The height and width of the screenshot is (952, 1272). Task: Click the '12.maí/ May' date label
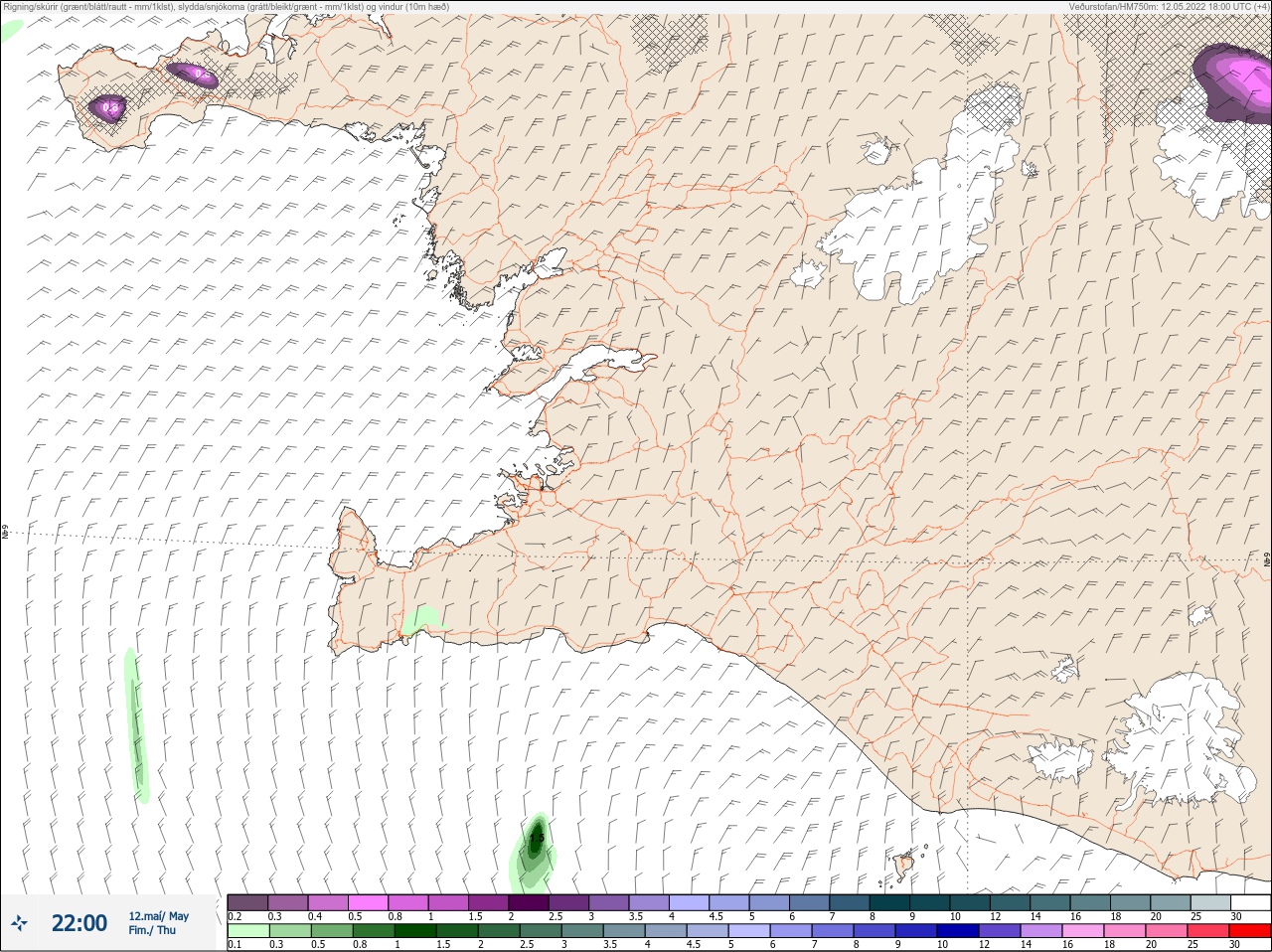158,916
